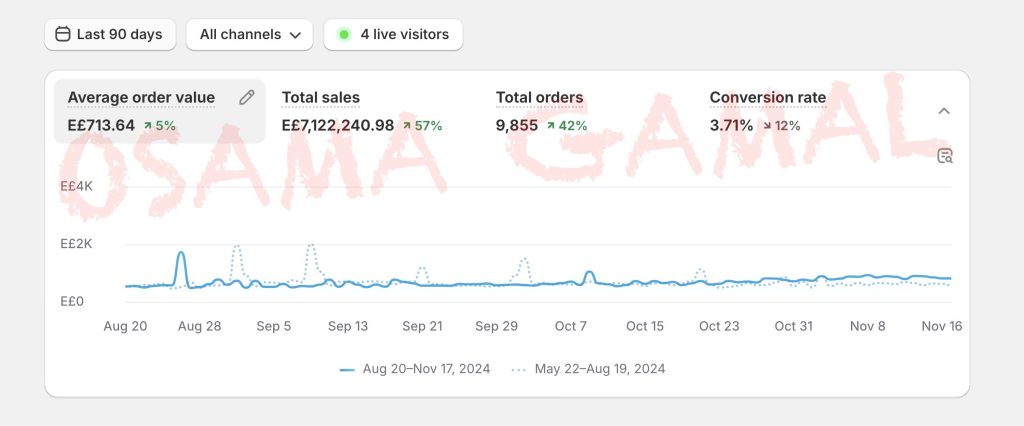Viewport: 1024px width, 426px height.
Task: Select the Total sales metric tab
Action: [321, 98]
